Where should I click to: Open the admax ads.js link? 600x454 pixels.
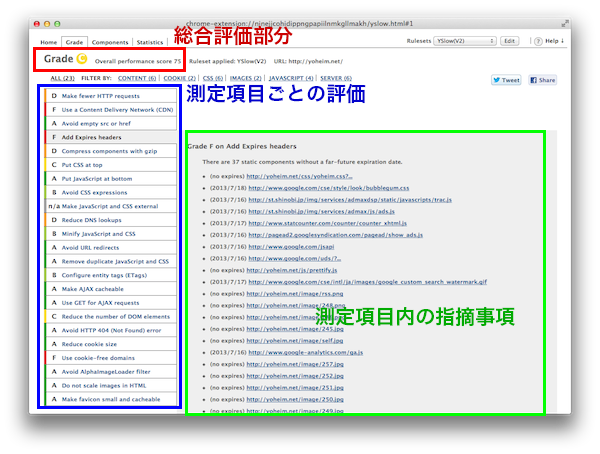point(321,212)
